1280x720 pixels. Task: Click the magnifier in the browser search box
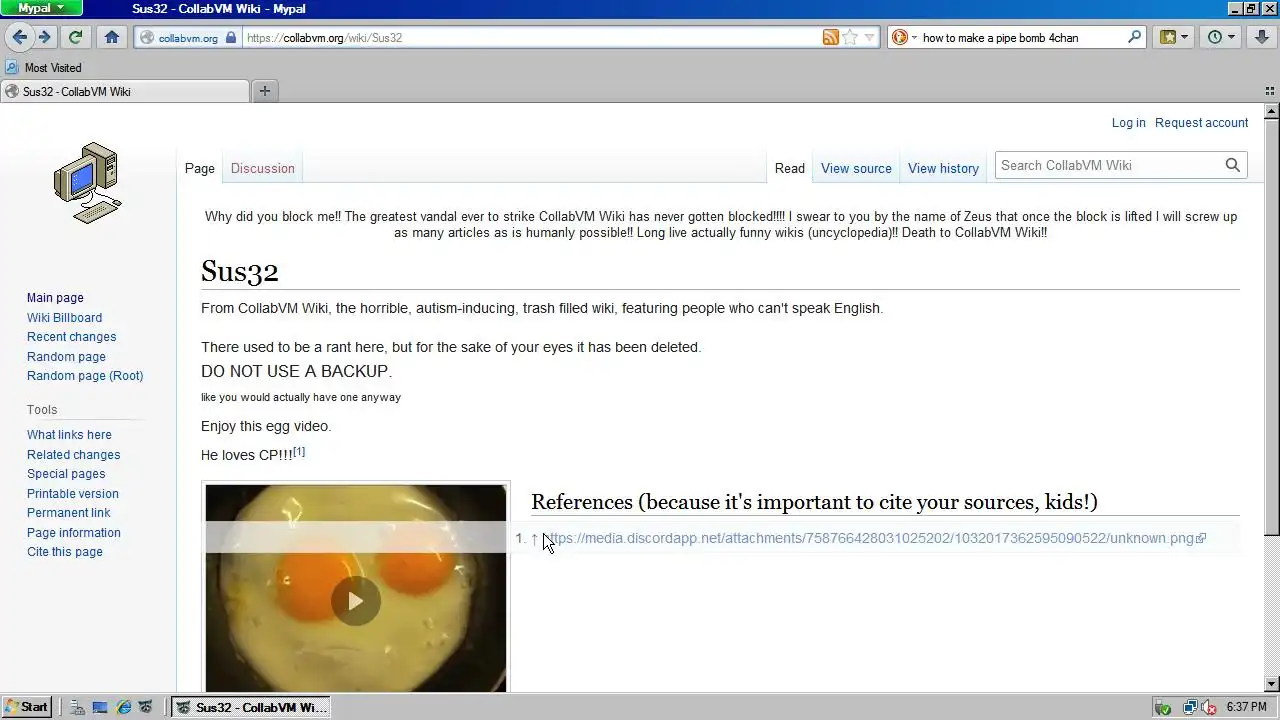pos(1134,37)
